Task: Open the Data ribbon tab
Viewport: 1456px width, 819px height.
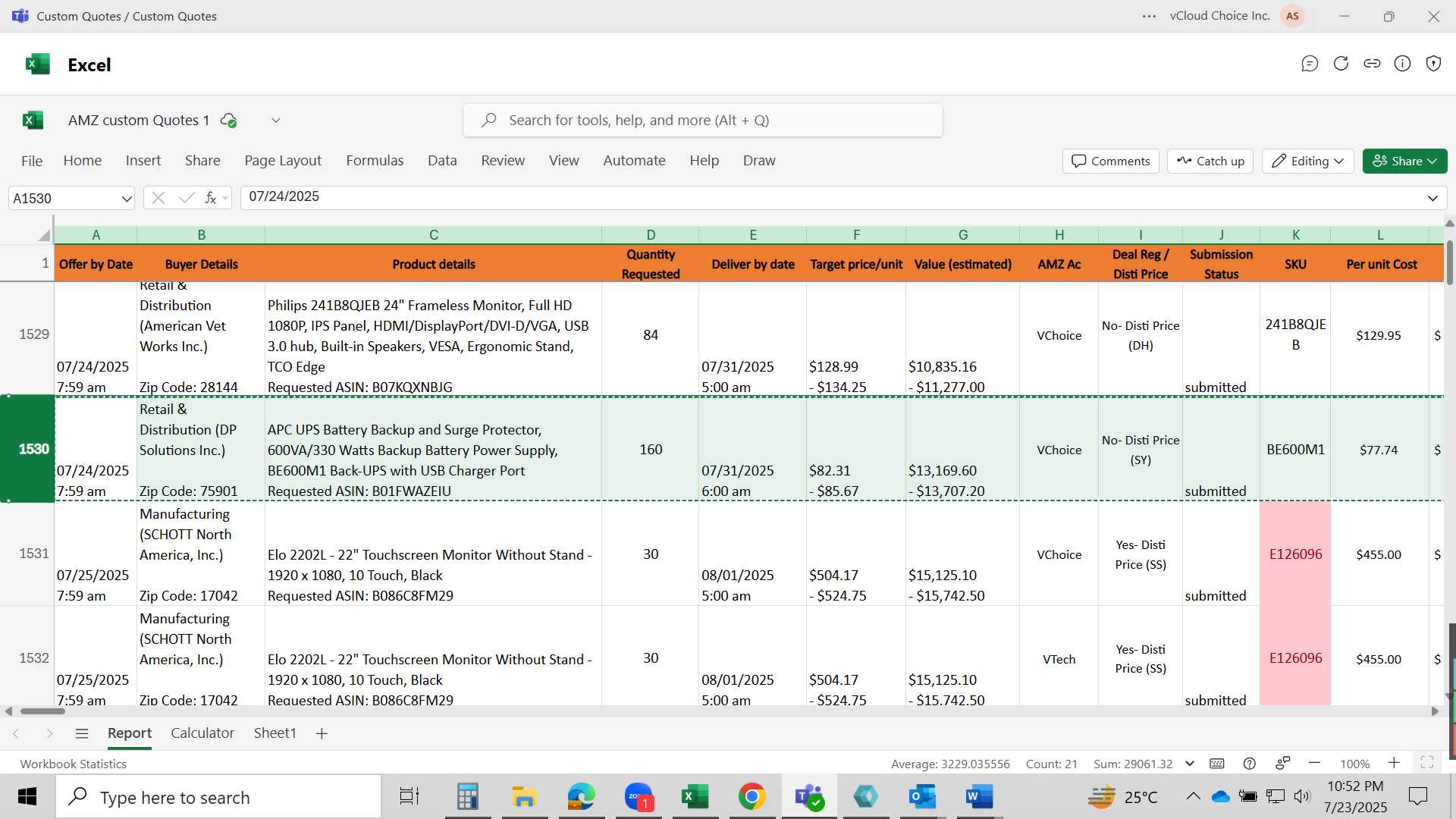Action: point(442,161)
